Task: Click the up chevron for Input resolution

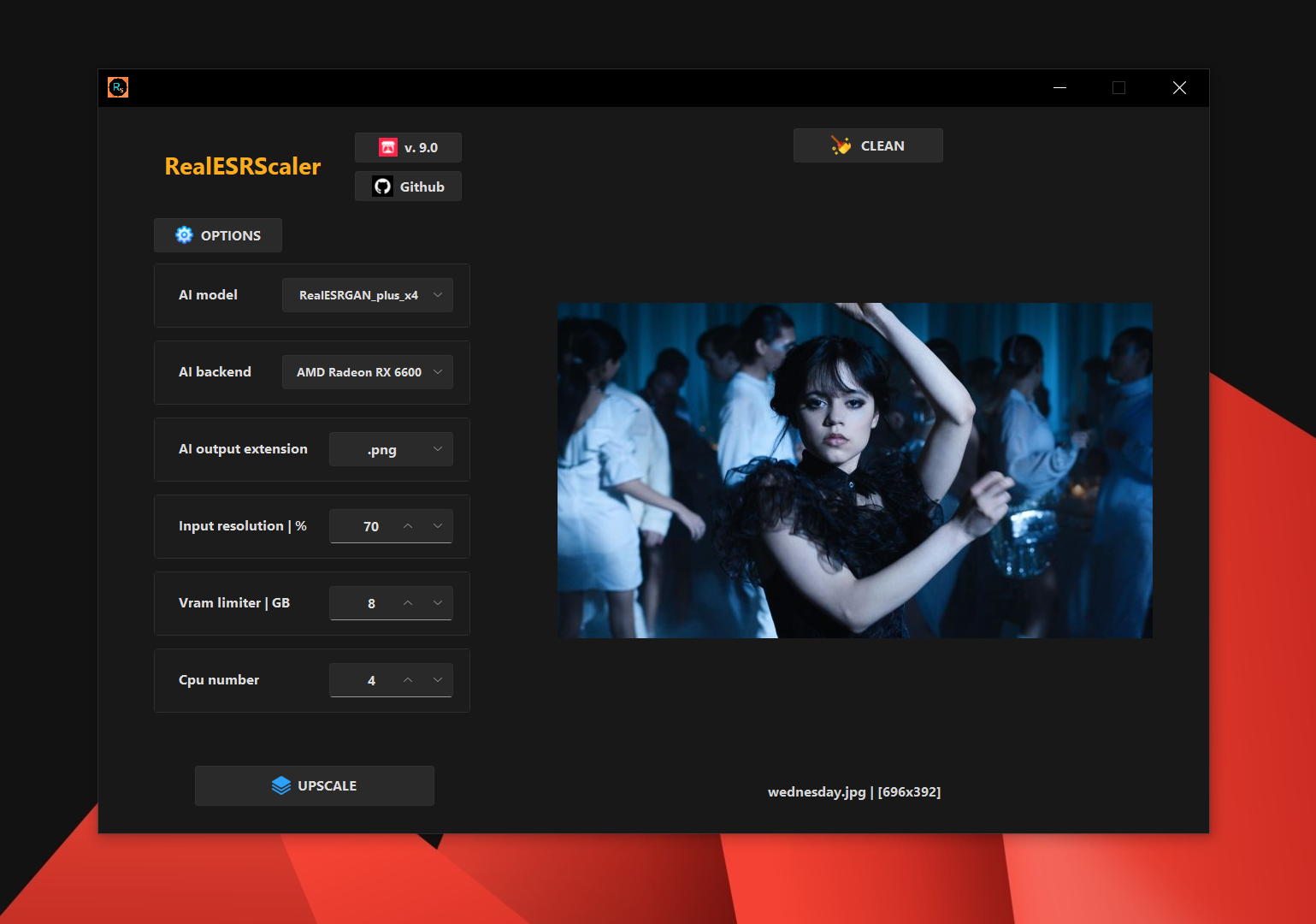Action: tap(408, 525)
